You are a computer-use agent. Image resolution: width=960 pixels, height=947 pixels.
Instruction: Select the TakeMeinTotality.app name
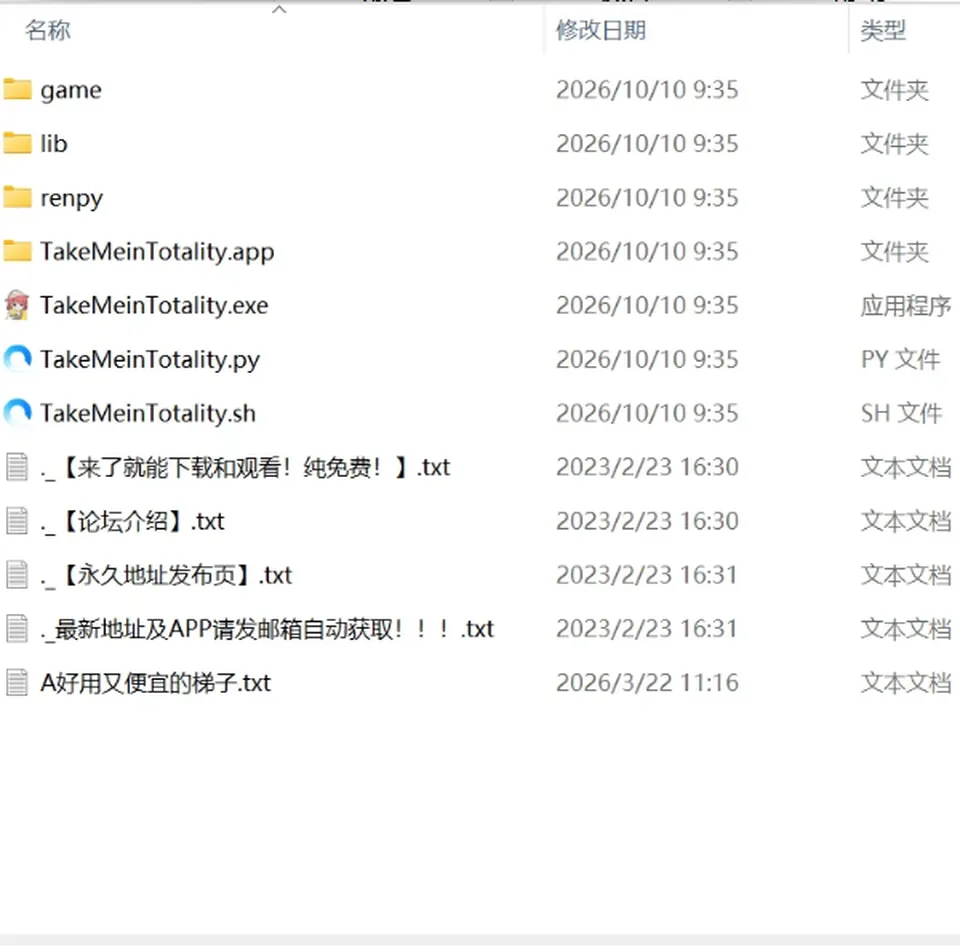pos(157,252)
